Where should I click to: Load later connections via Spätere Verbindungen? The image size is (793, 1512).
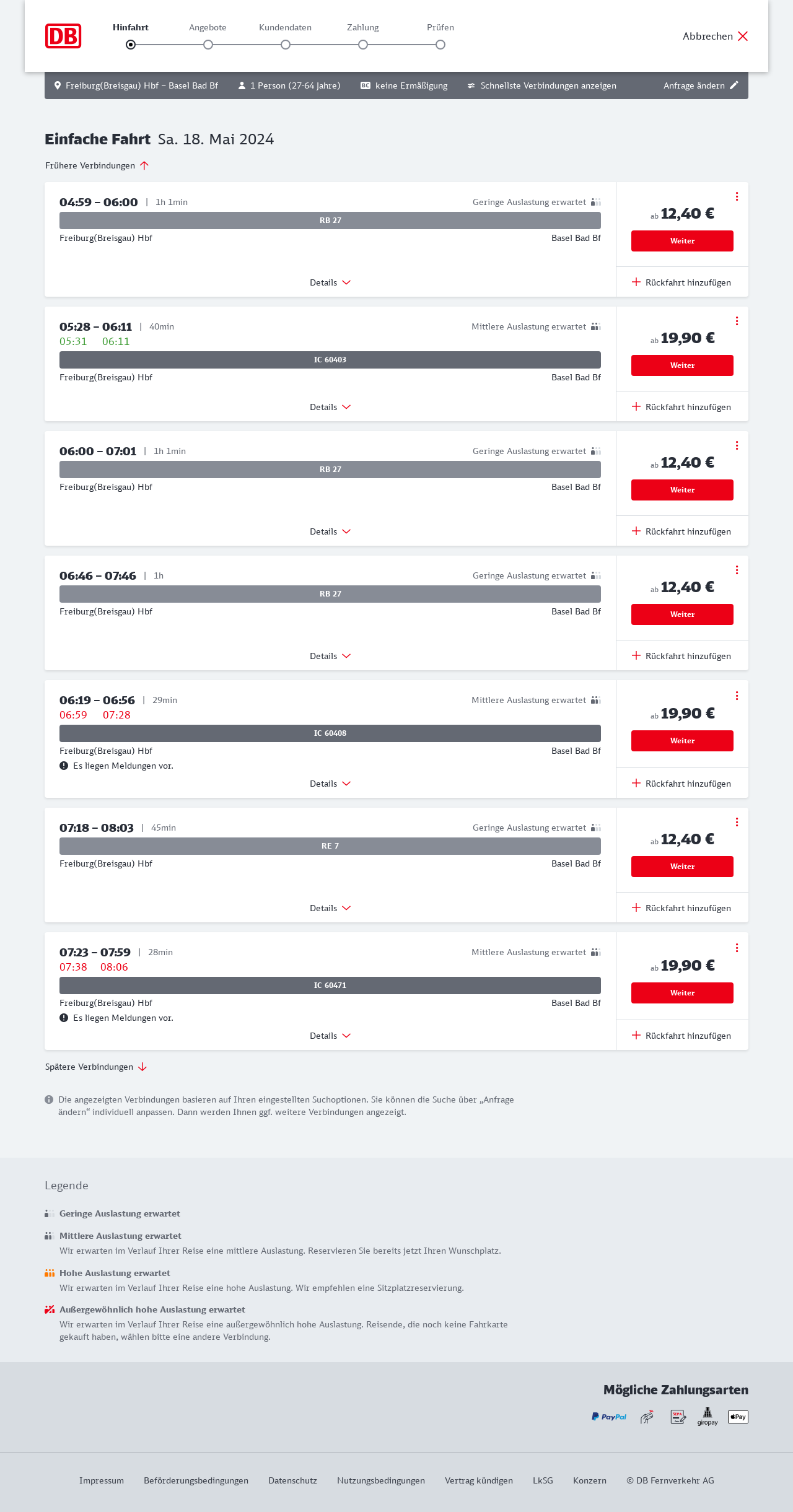click(x=96, y=1067)
